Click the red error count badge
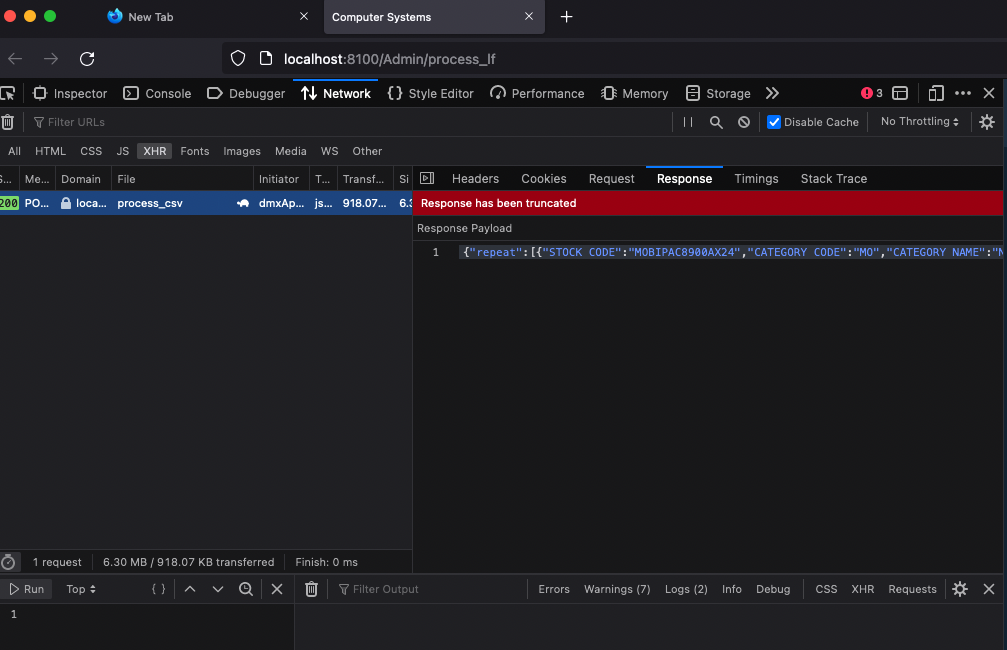Screen dimensions: 1007x650 [x=871, y=94]
